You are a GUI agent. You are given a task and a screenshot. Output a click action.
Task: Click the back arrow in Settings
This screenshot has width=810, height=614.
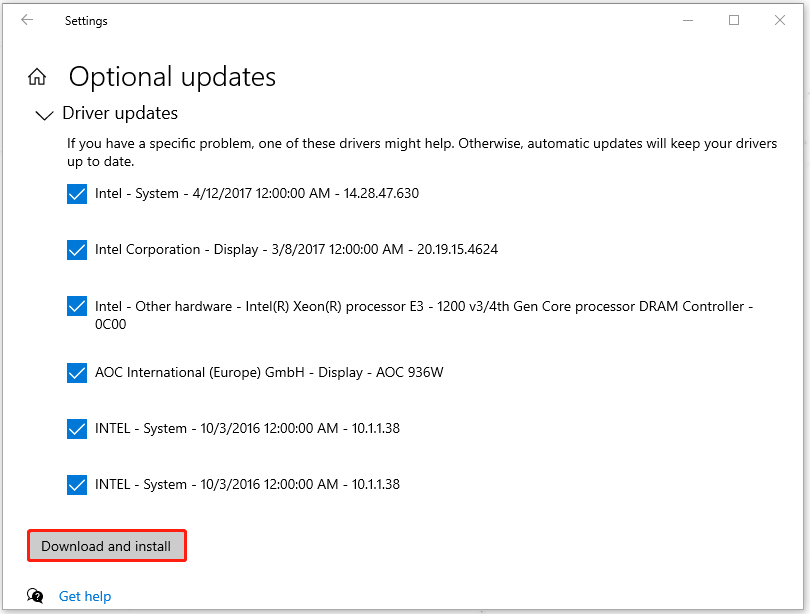click(26, 20)
